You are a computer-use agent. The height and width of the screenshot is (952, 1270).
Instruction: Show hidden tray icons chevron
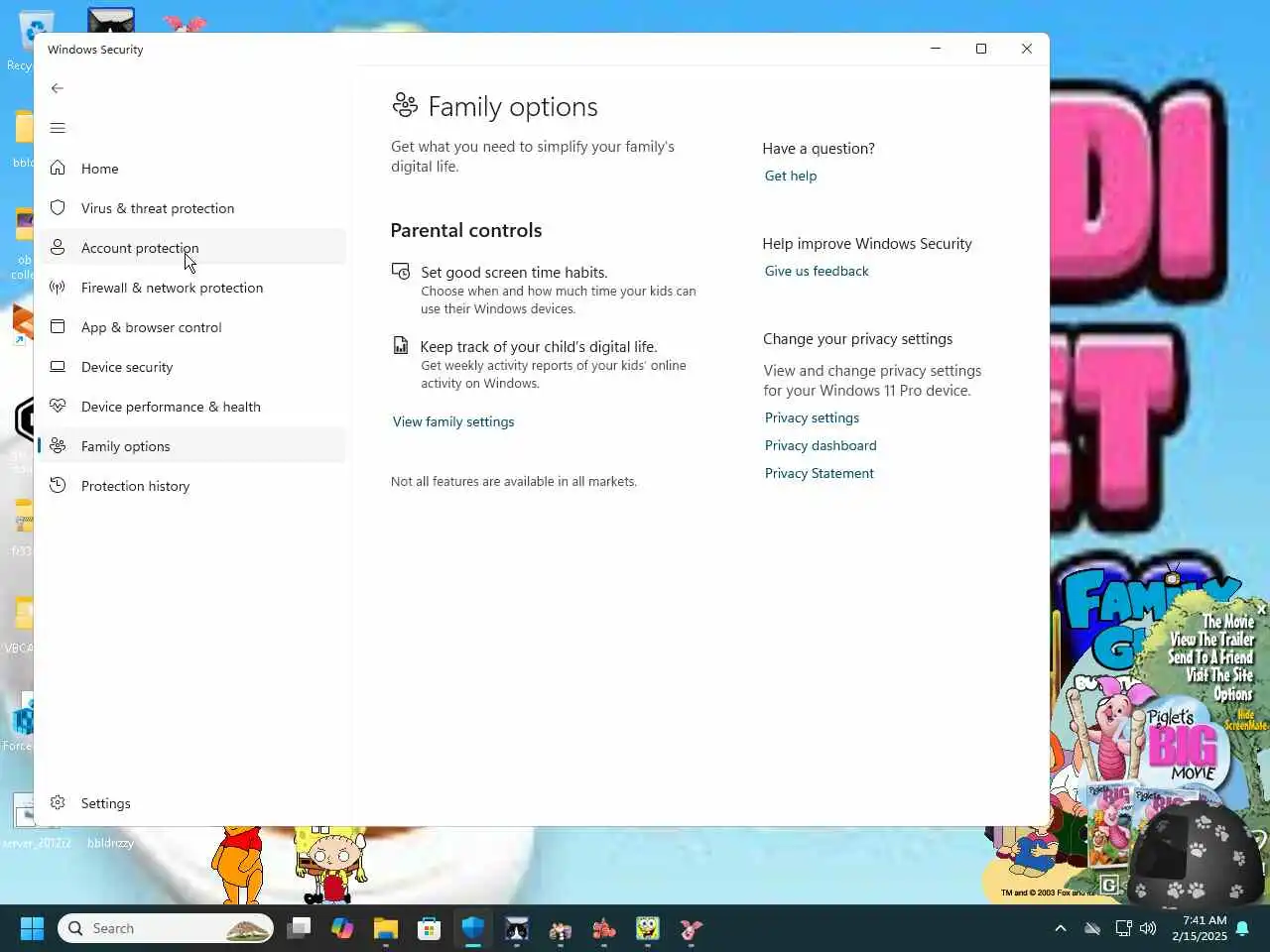[1061, 928]
